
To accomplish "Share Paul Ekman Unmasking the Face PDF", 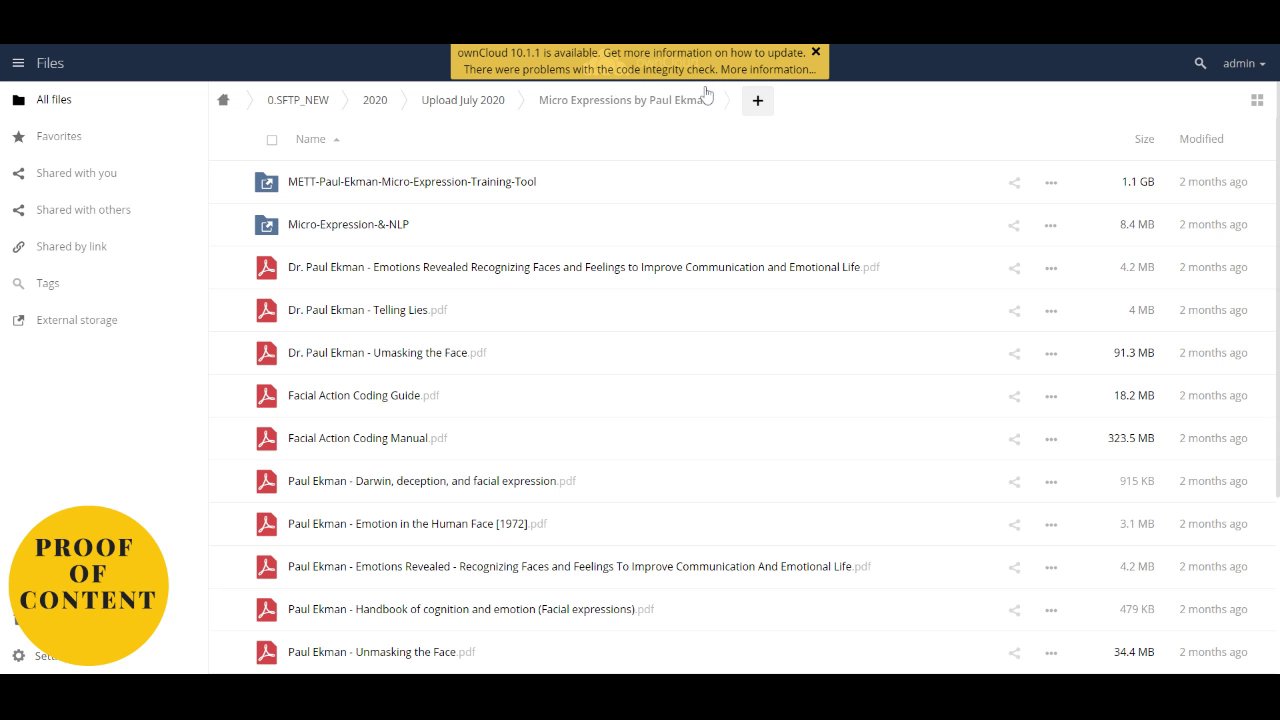I will click(1014, 653).
